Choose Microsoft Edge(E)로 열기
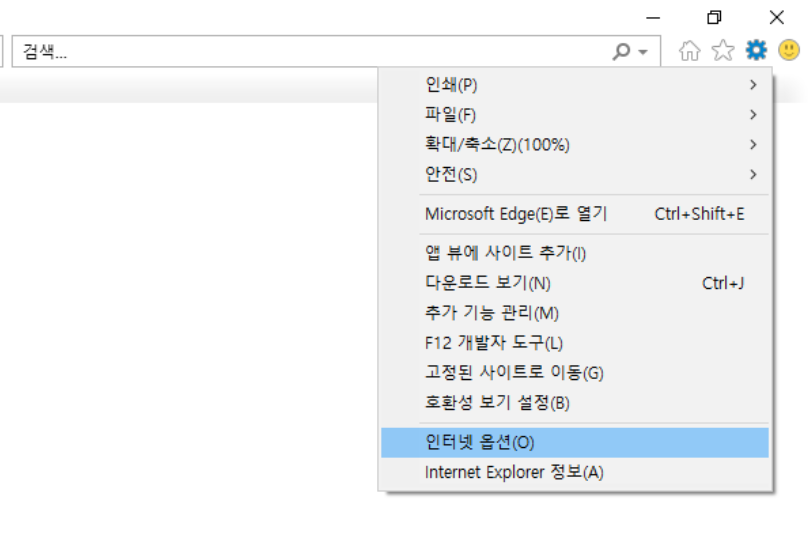The height and width of the screenshot is (537, 808). (575, 214)
